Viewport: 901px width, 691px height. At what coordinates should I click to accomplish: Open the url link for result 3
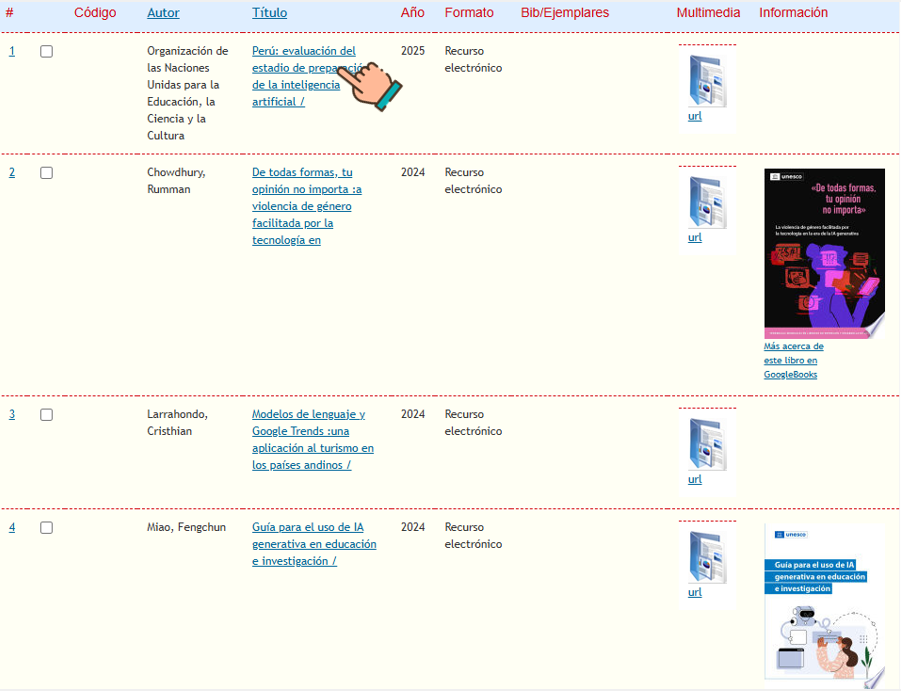coord(695,479)
